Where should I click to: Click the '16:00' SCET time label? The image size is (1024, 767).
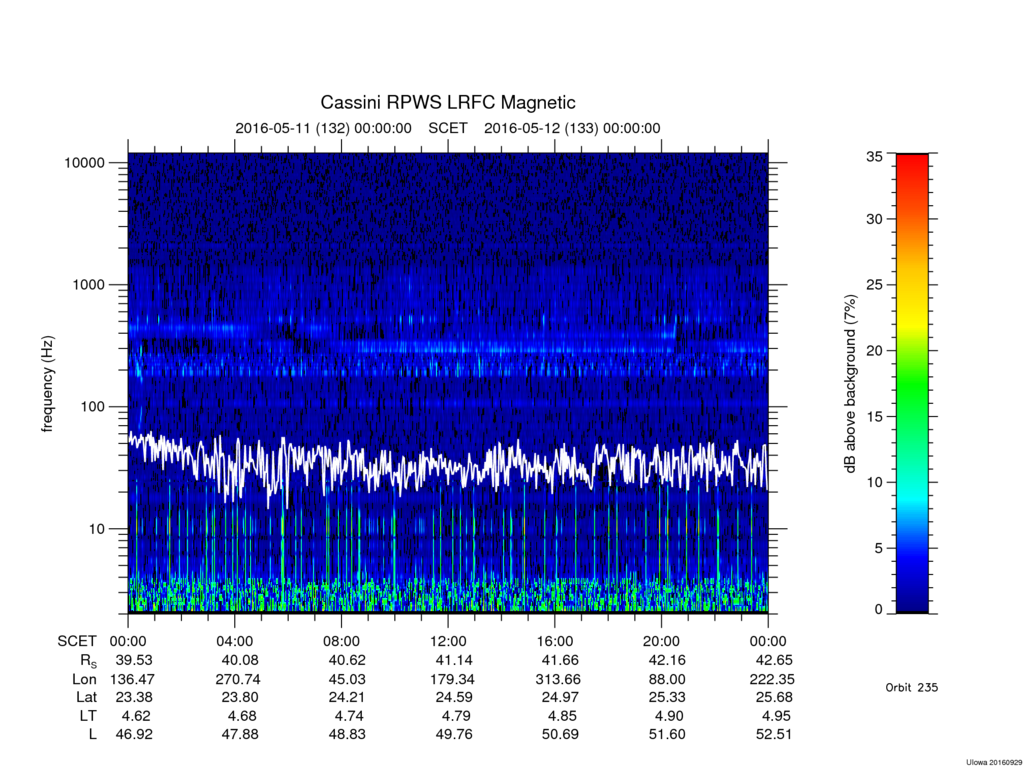click(554, 642)
